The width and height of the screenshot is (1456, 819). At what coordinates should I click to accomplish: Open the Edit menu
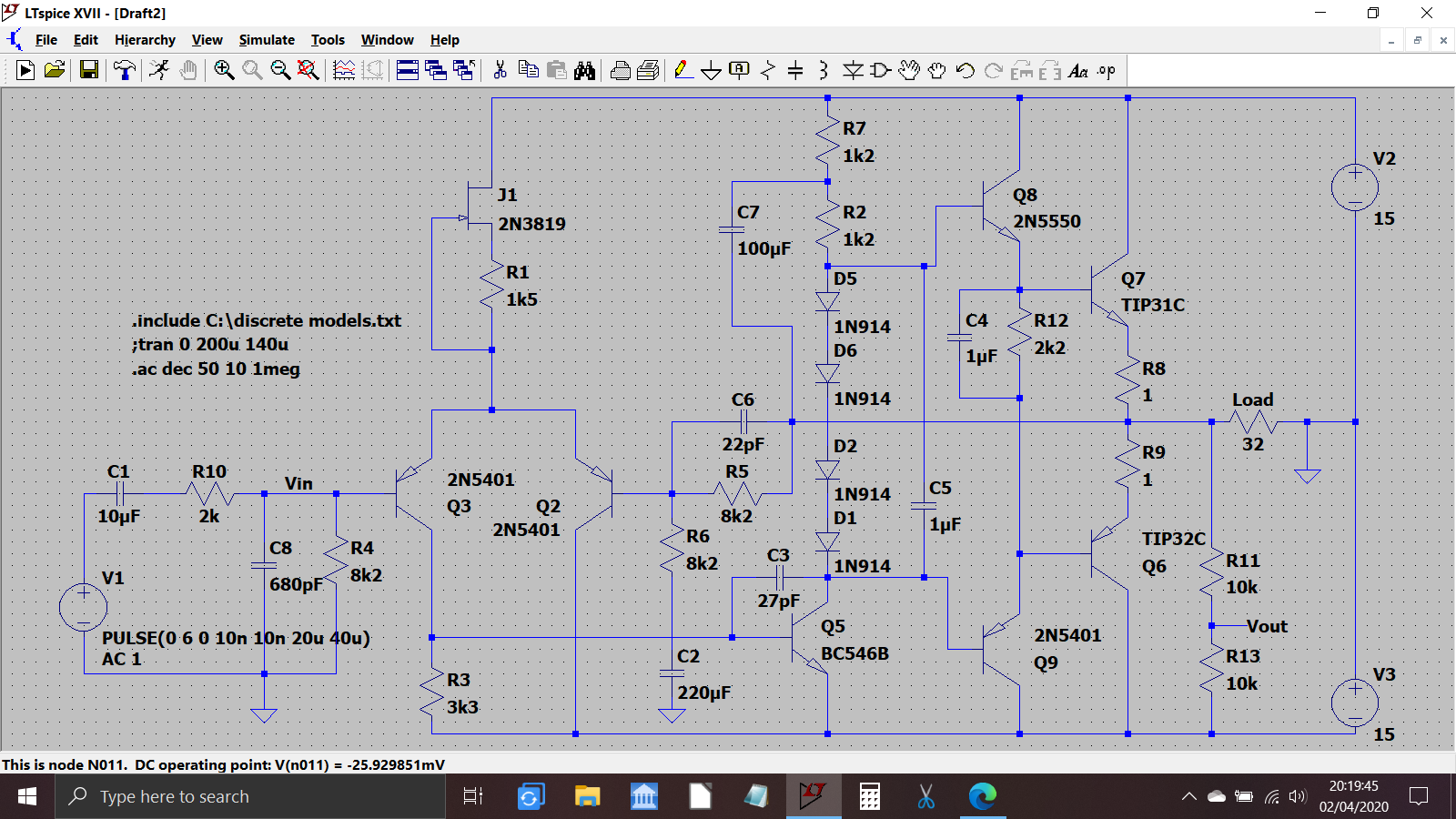click(86, 40)
